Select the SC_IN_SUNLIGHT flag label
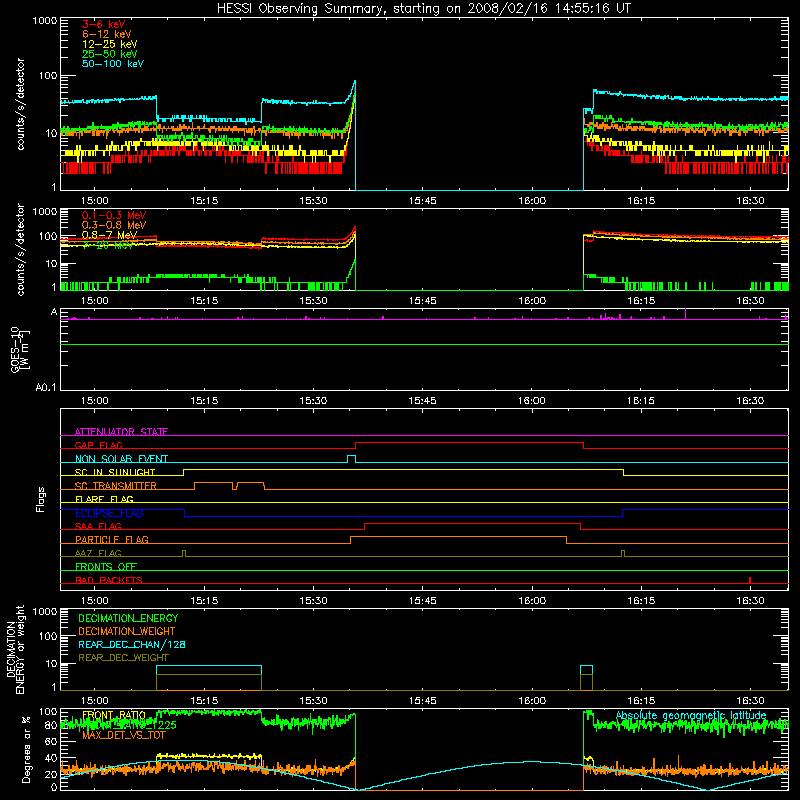 tap(115, 472)
